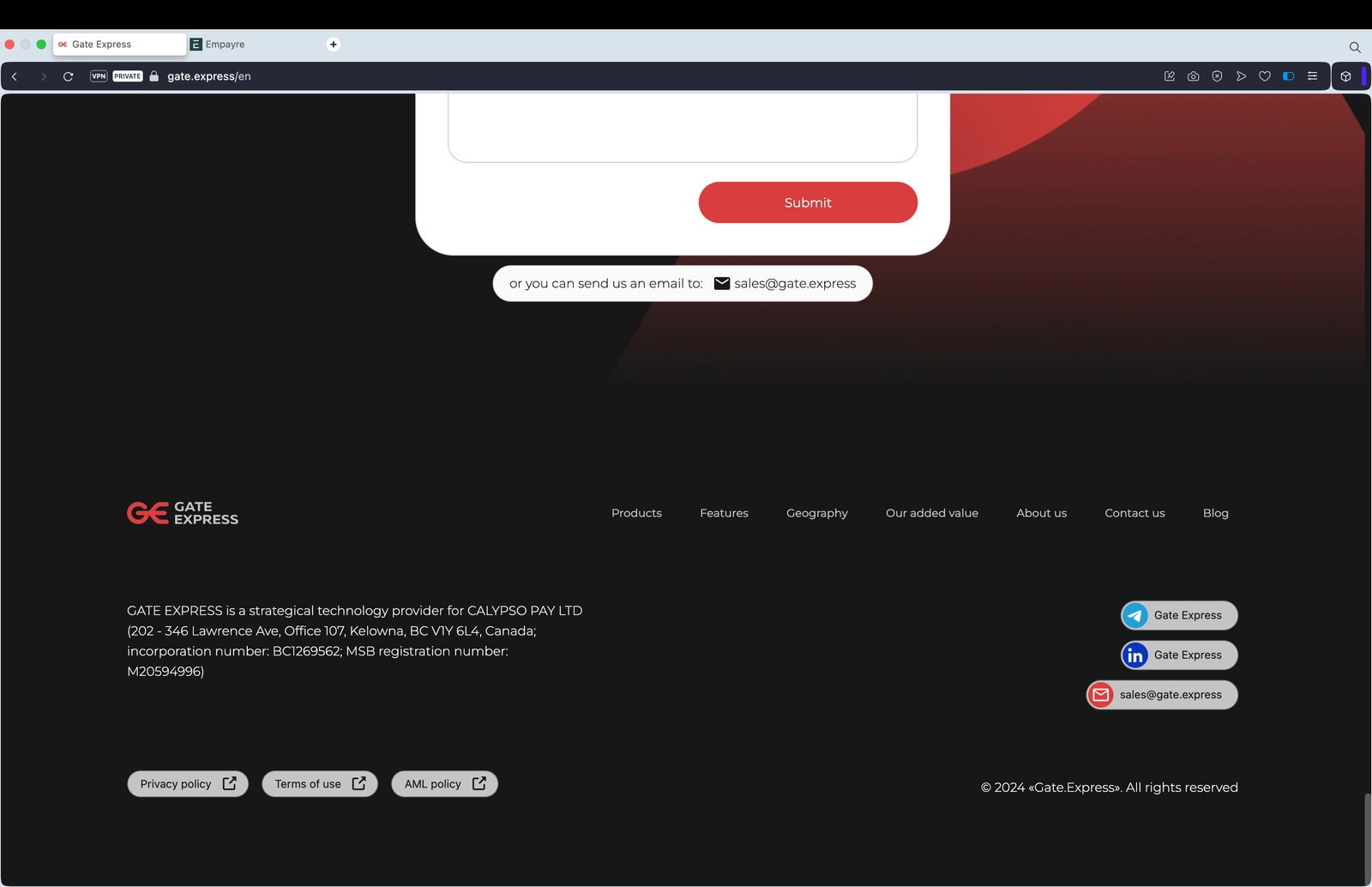Open the Privacy policy document
Screen dimensions: 1372x887
[x=187, y=783]
